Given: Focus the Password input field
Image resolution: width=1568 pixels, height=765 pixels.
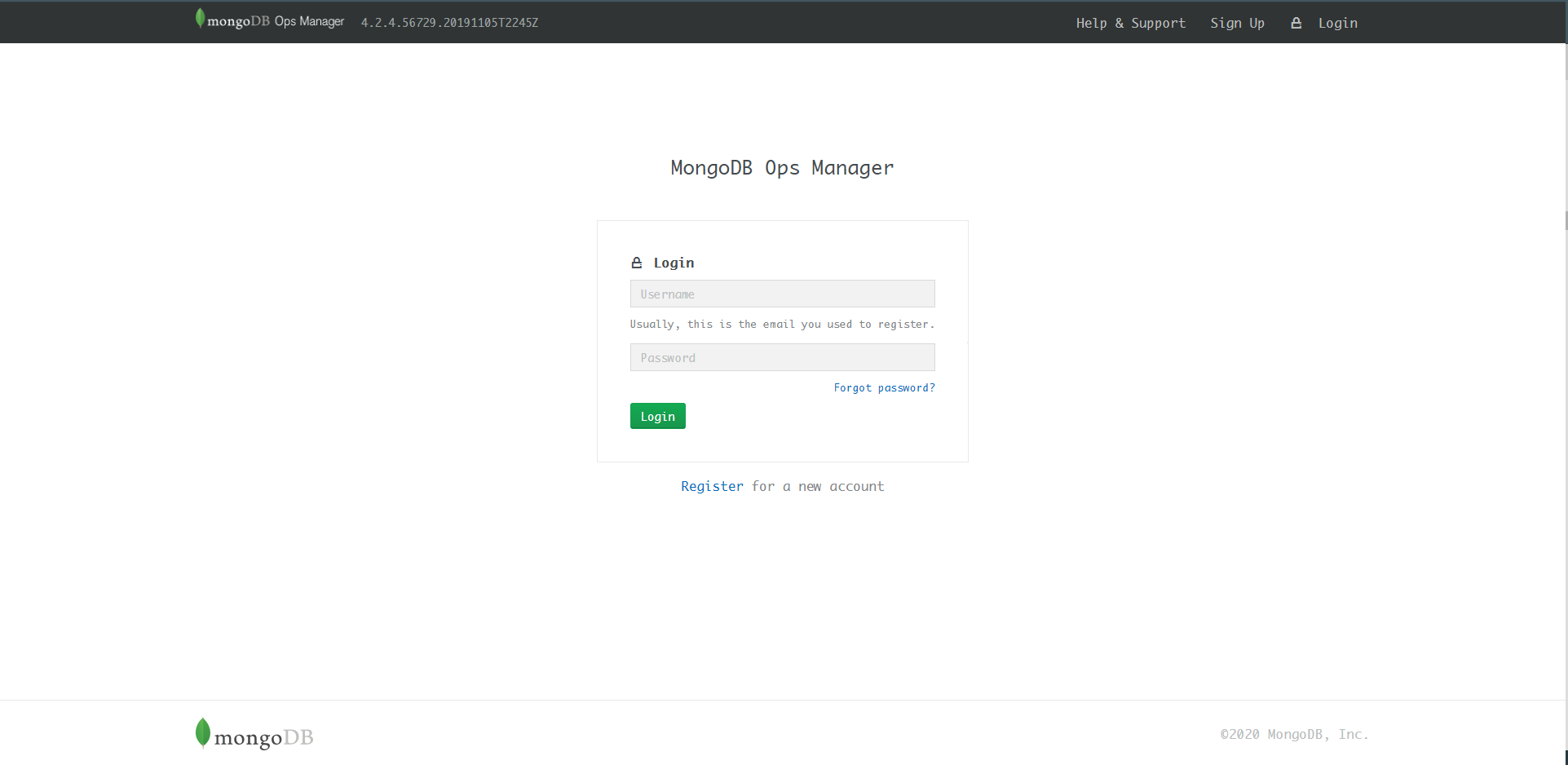Looking at the screenshot, I should tap(782, 357).
